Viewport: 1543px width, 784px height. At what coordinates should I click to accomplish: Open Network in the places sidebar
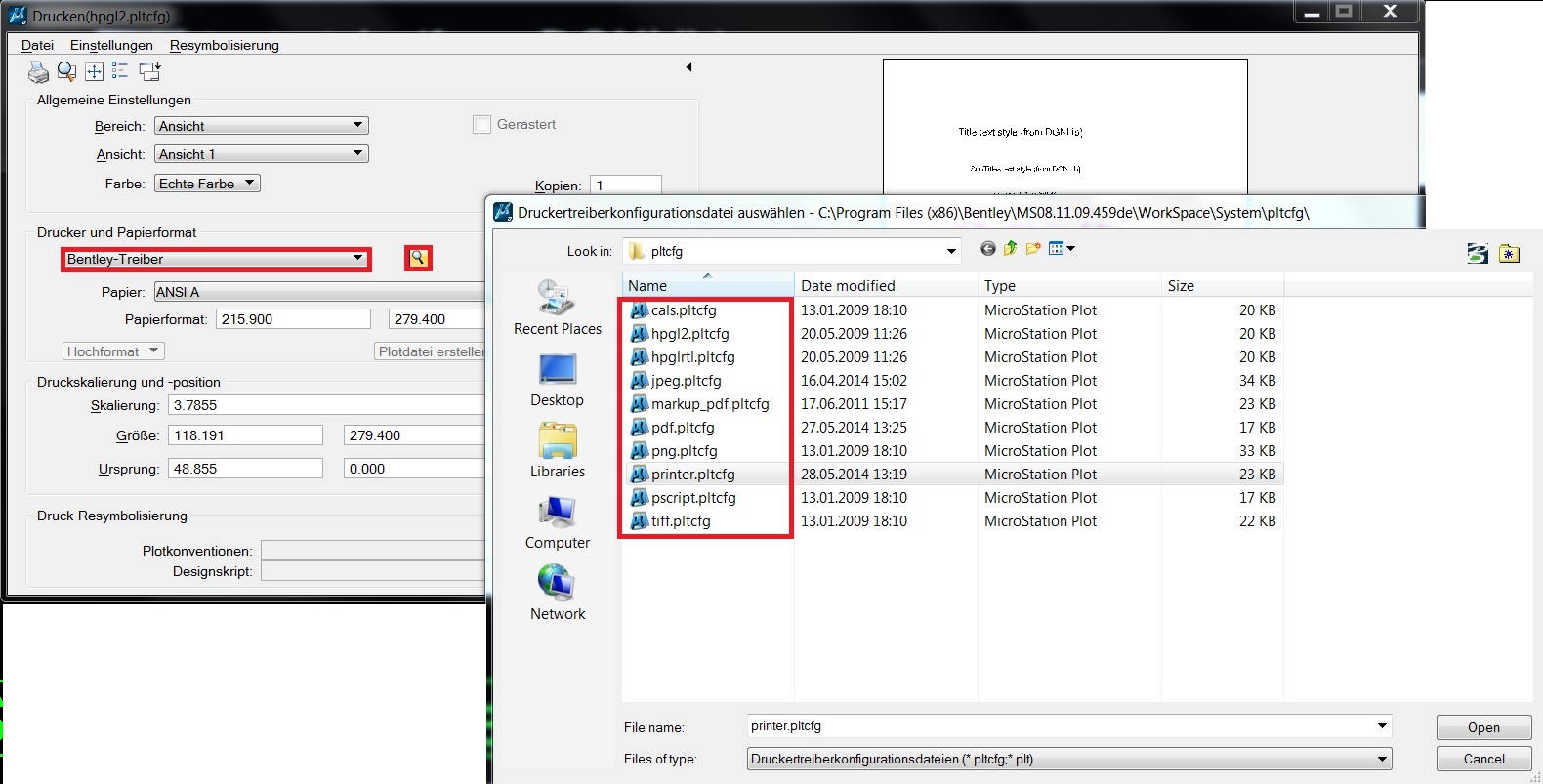click(x=558, y=594)
